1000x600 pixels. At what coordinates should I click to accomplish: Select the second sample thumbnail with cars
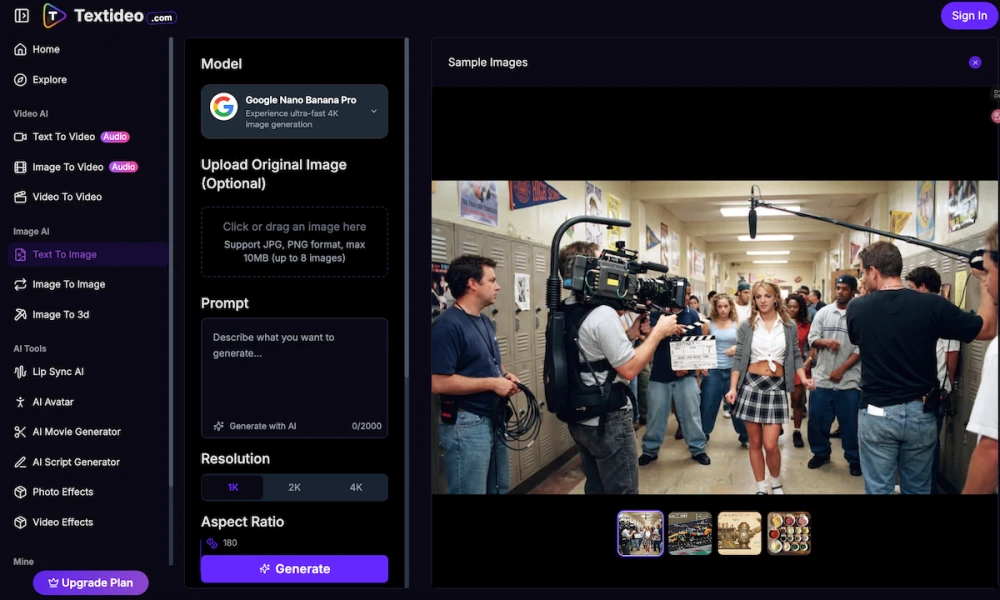[689, 533]
